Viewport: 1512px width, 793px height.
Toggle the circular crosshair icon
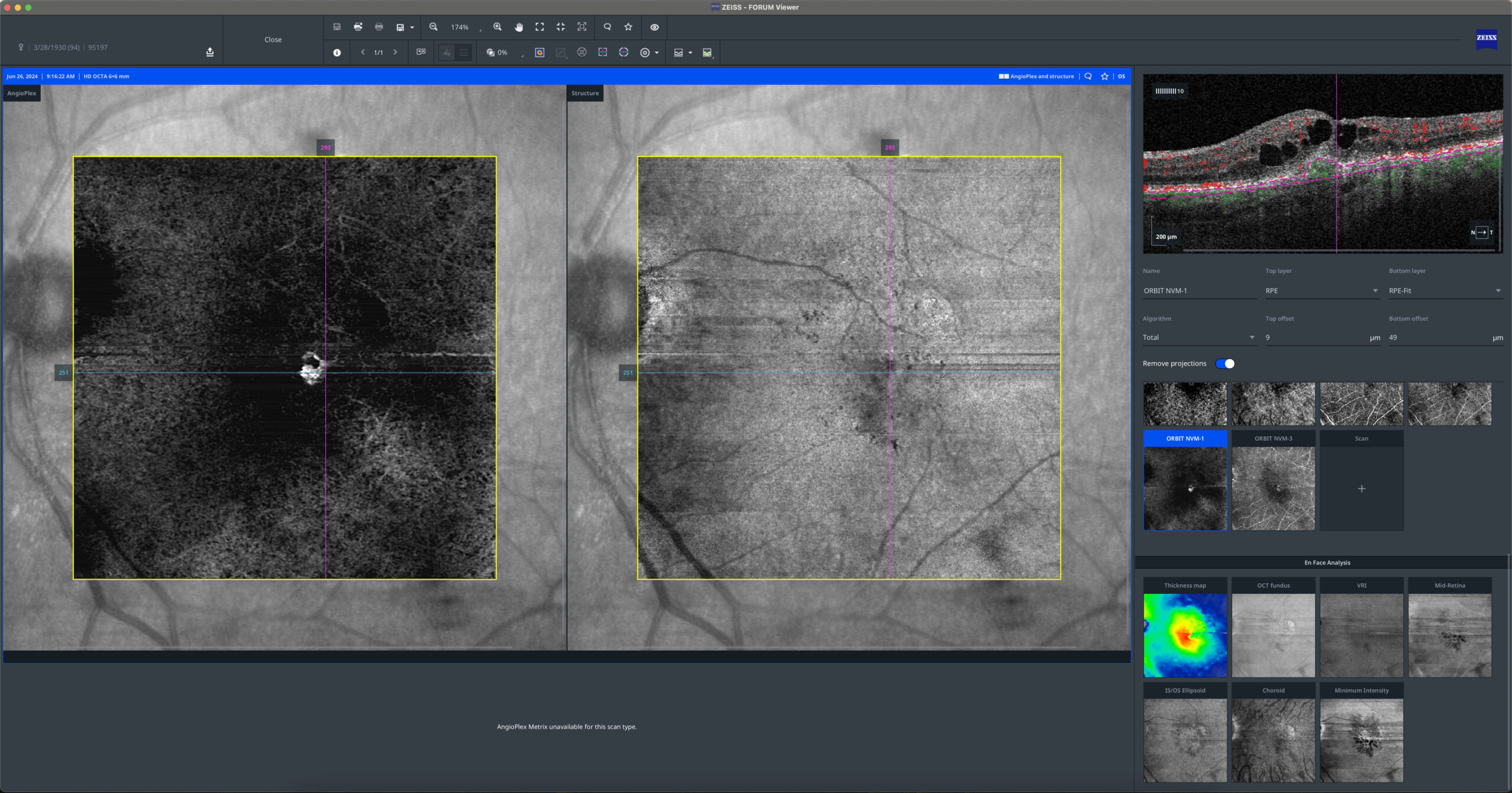(x=624, y=53)
